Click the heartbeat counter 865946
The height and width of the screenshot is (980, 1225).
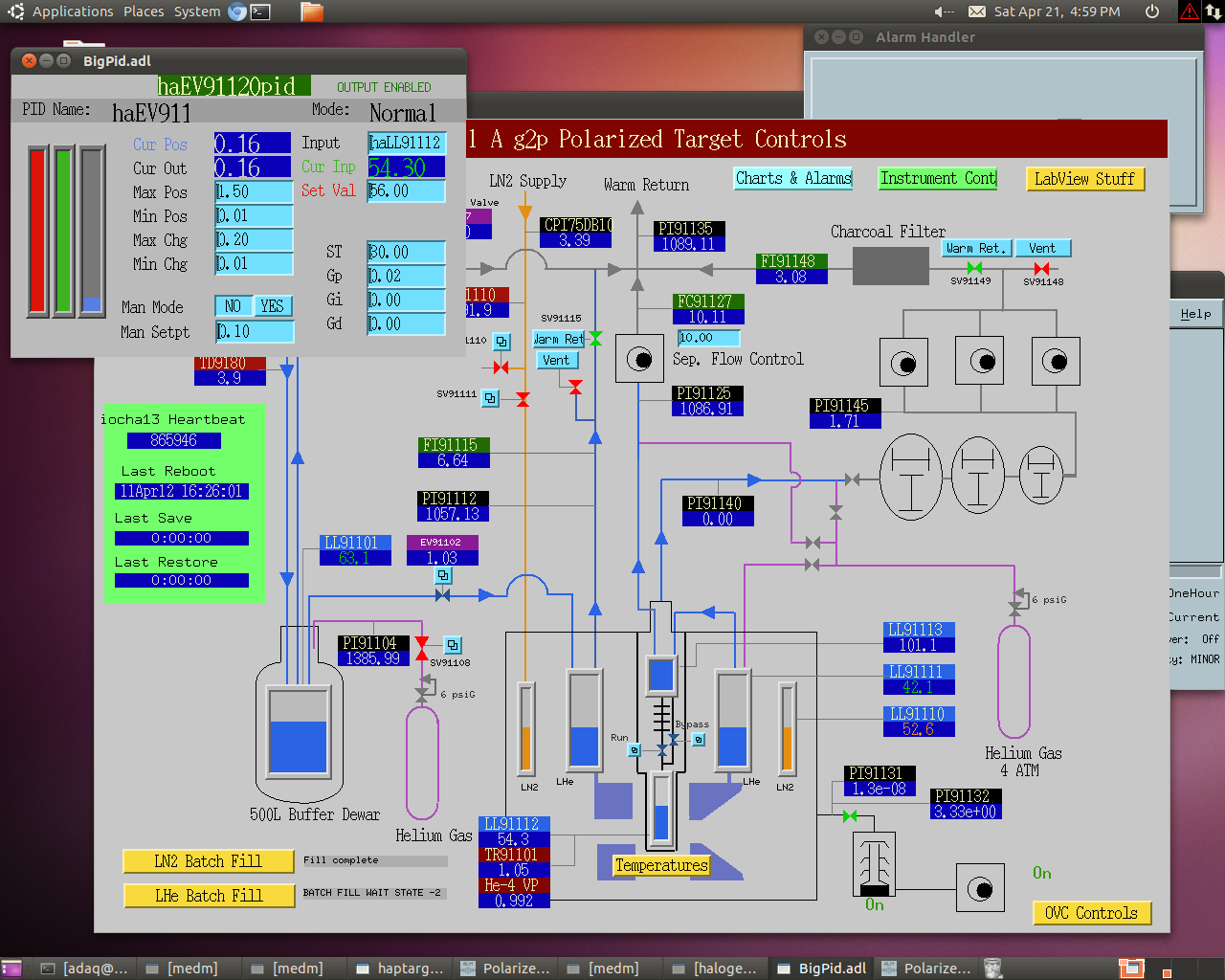[174, 440]
